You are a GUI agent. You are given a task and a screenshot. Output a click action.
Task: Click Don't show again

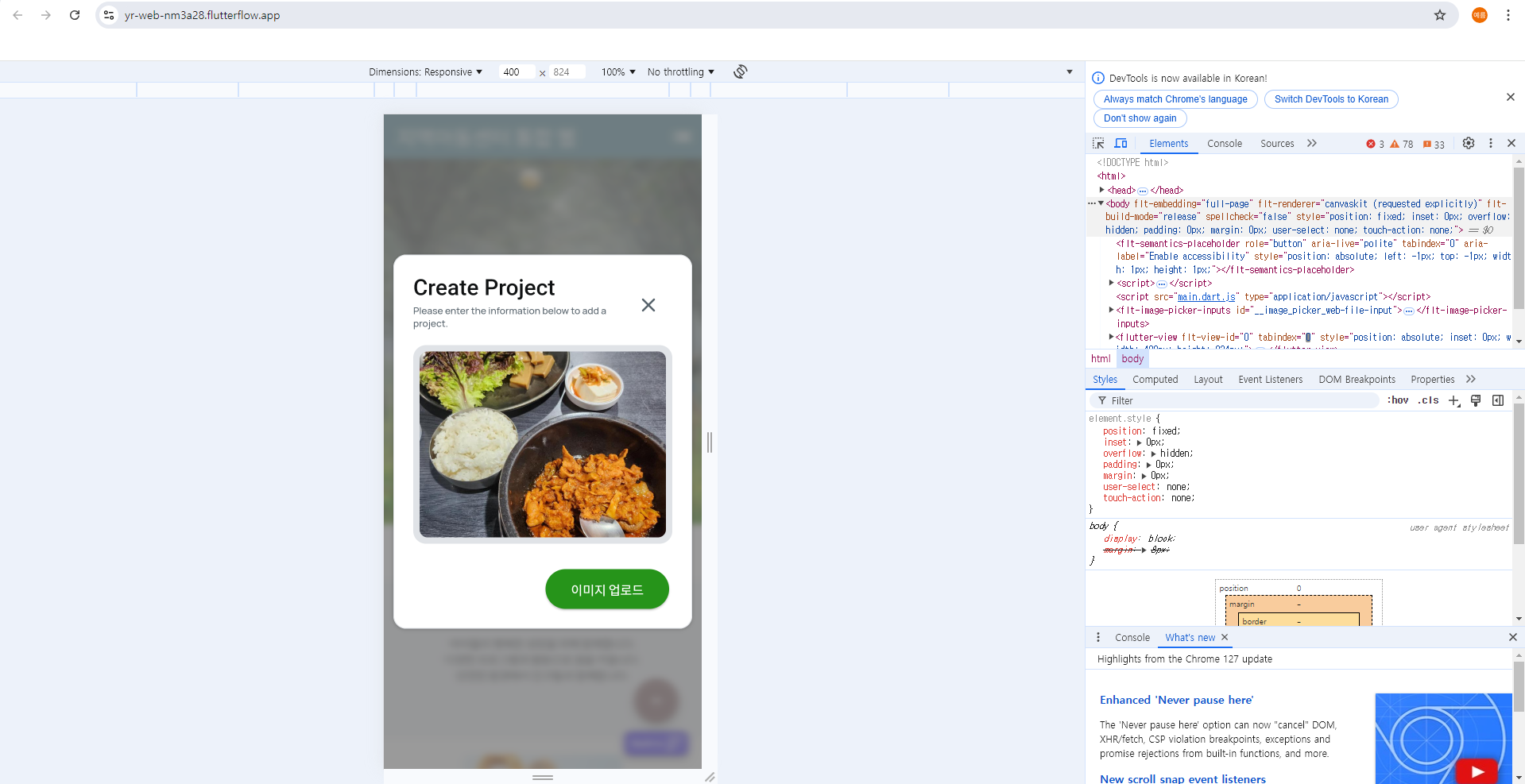pyautogui.click(x=1140, y=118)
